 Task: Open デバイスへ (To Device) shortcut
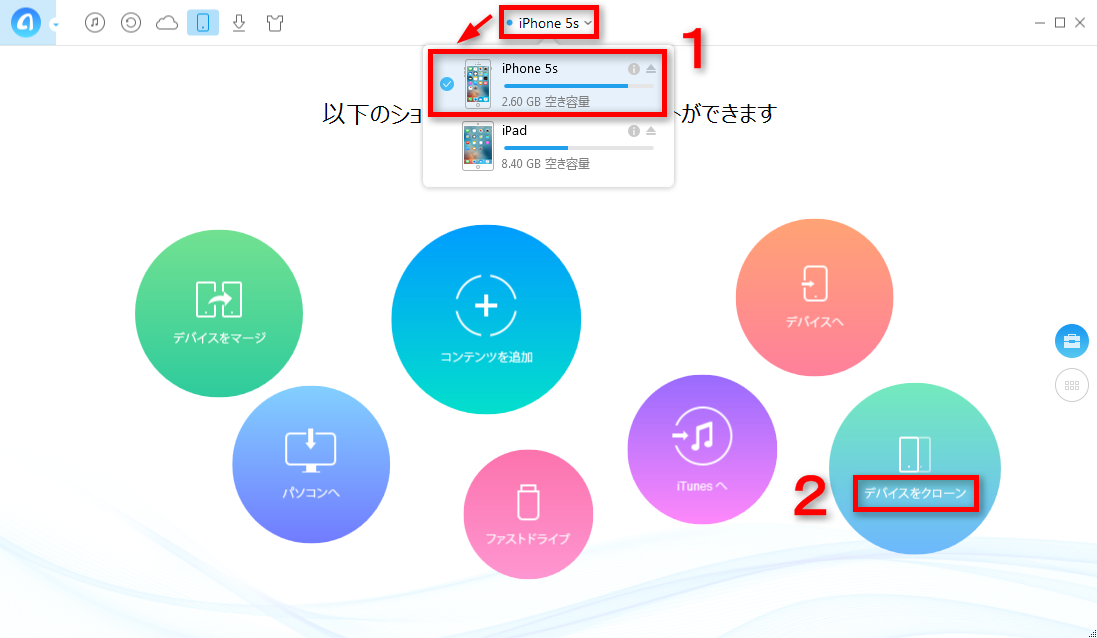point(814,297)
